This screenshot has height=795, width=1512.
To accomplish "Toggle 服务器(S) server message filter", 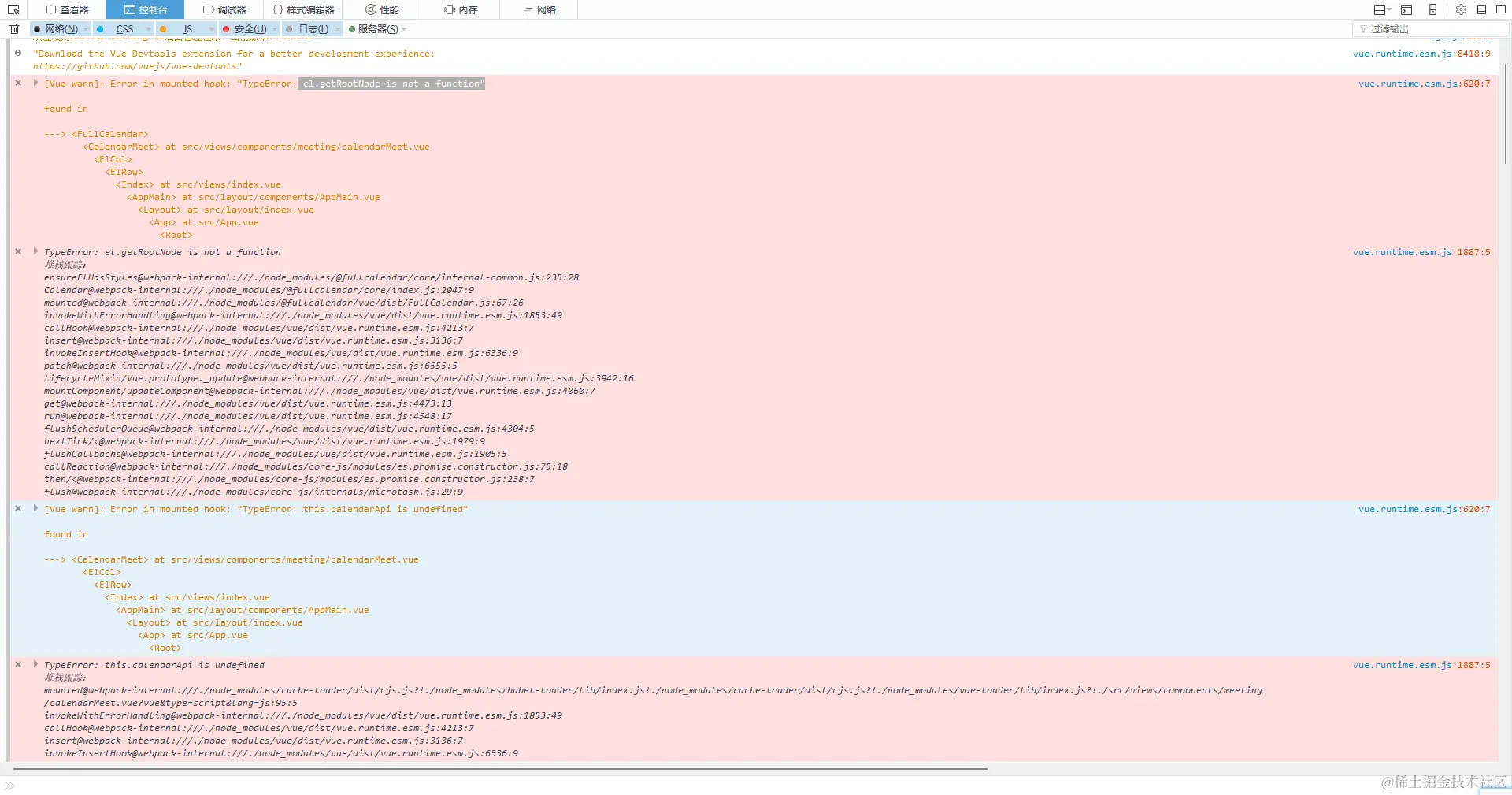I will tap(374, 29).
